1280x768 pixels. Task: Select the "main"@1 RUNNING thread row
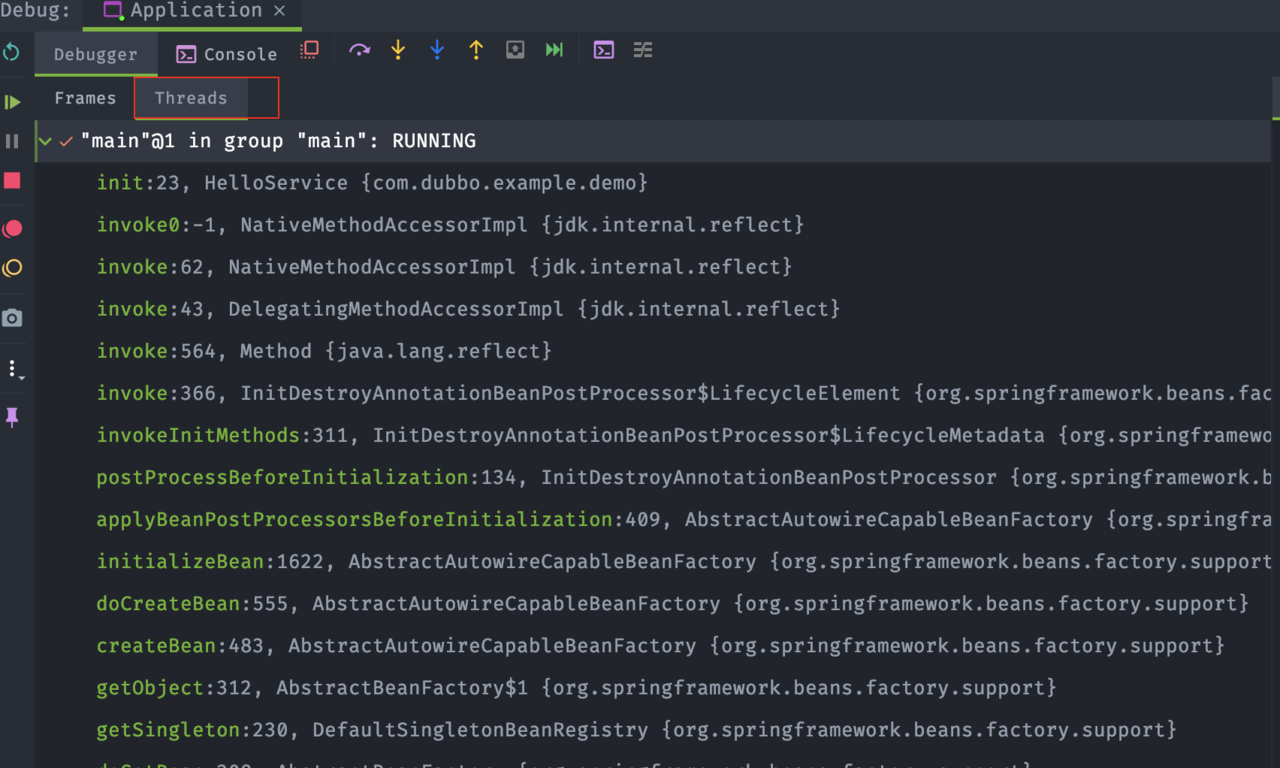click(654, 141)
